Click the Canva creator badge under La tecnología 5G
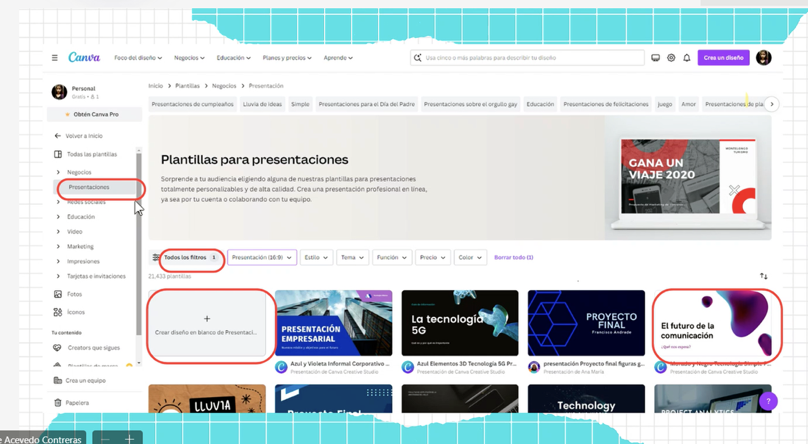The width and height of the screenshot is (808, 444). point(408,367)
